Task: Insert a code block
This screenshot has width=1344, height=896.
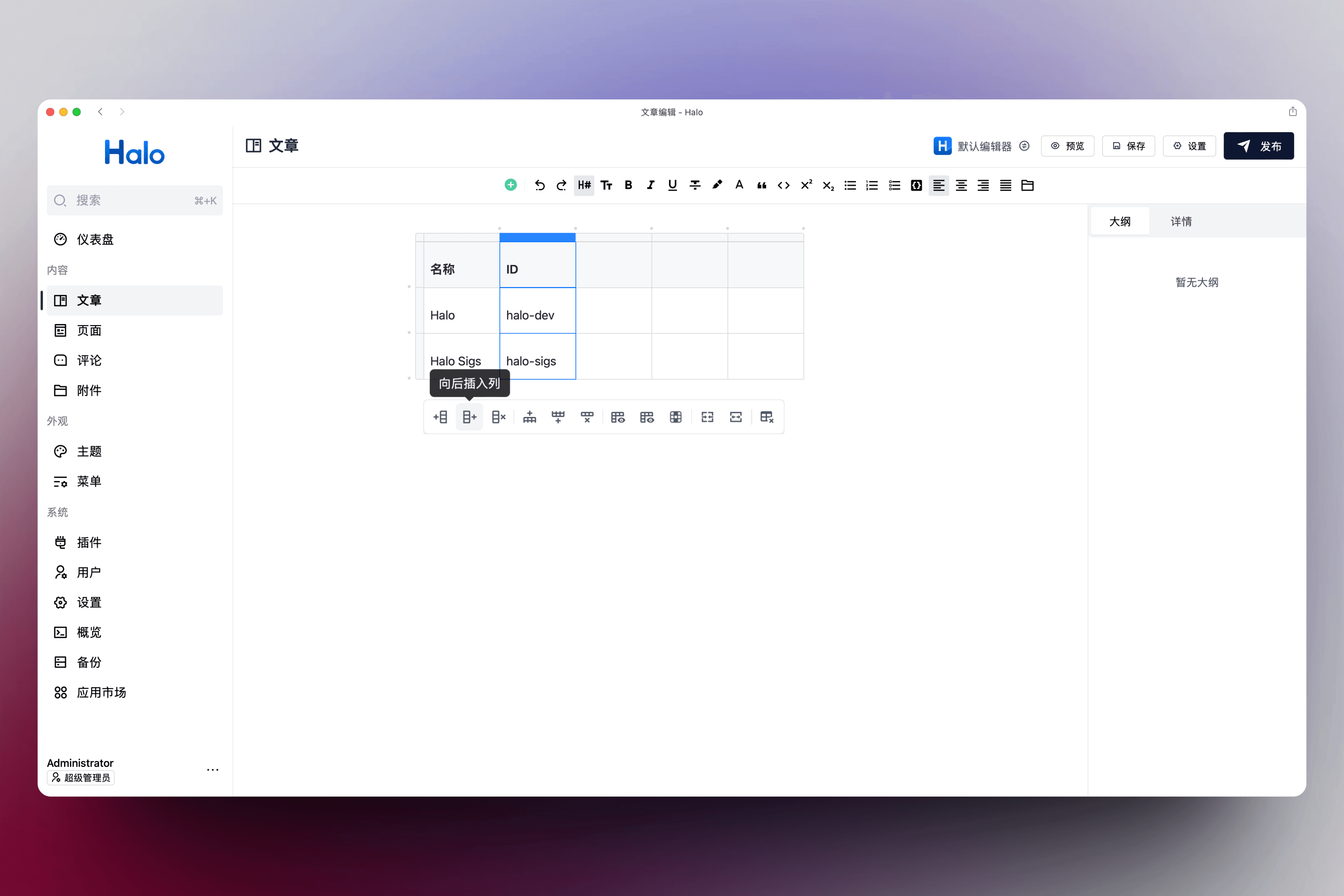Action: click(x=917, y=185)
